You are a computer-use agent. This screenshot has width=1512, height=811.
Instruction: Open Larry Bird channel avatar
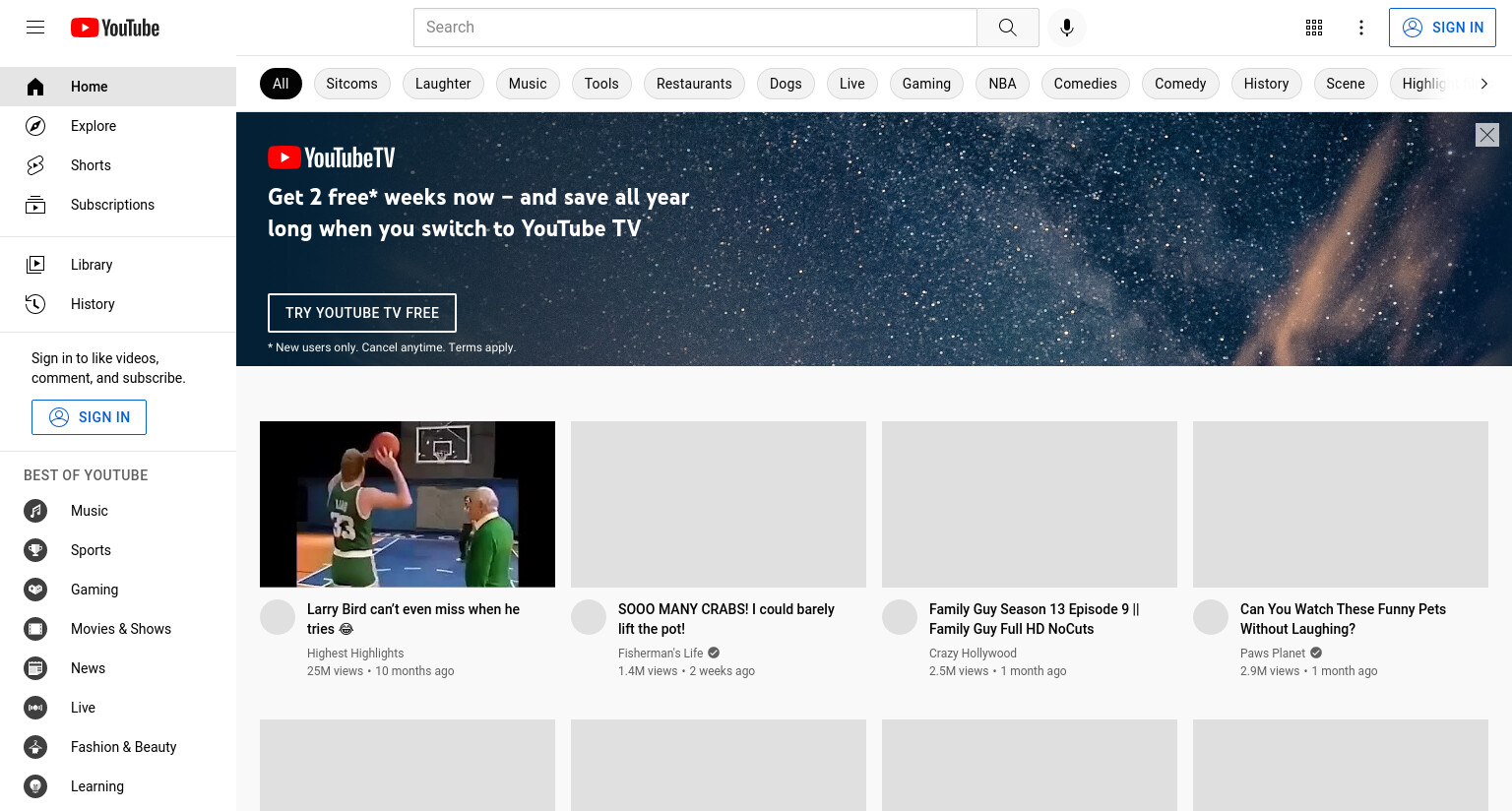click(x=278, y=617)
